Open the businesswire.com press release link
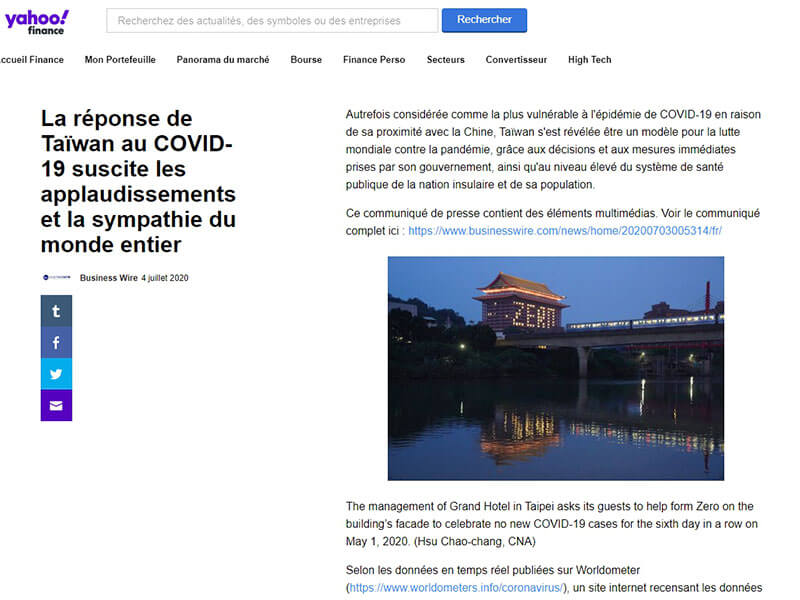The width and height of the screenshot is (800, 600). (565, 231)
